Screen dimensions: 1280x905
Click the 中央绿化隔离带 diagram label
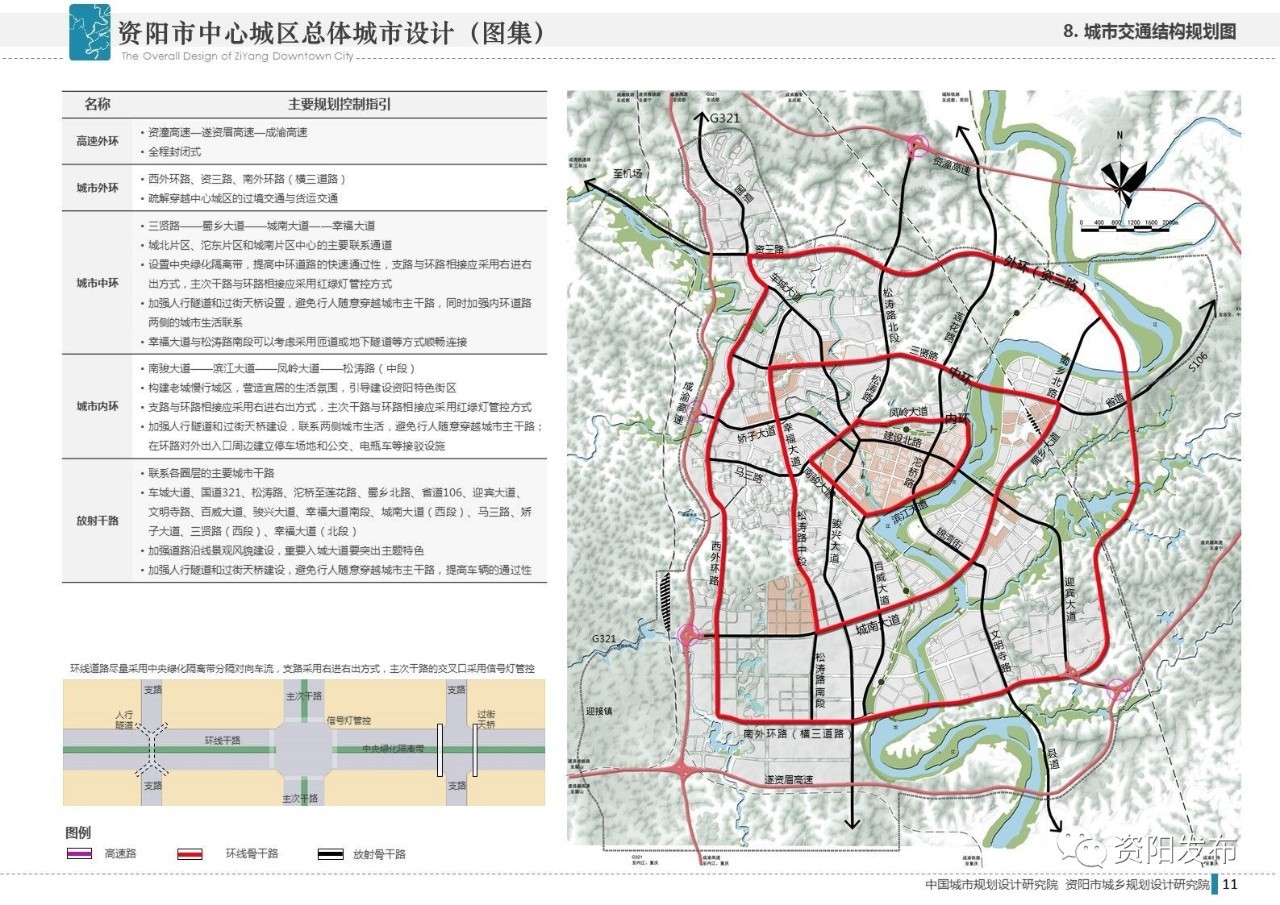(393, 748)
